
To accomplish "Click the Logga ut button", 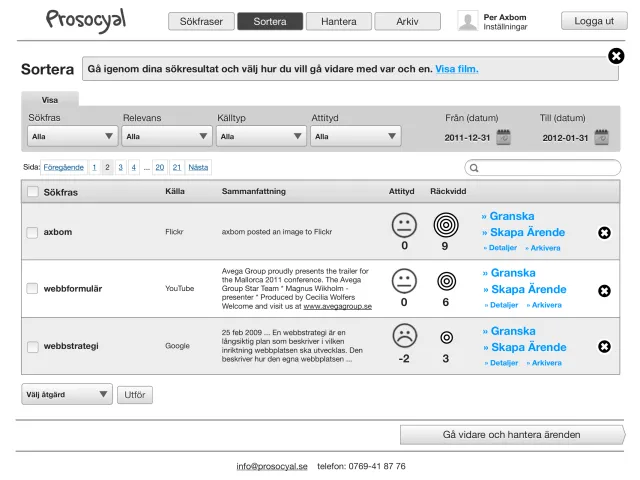I will (x=594, y=21).
